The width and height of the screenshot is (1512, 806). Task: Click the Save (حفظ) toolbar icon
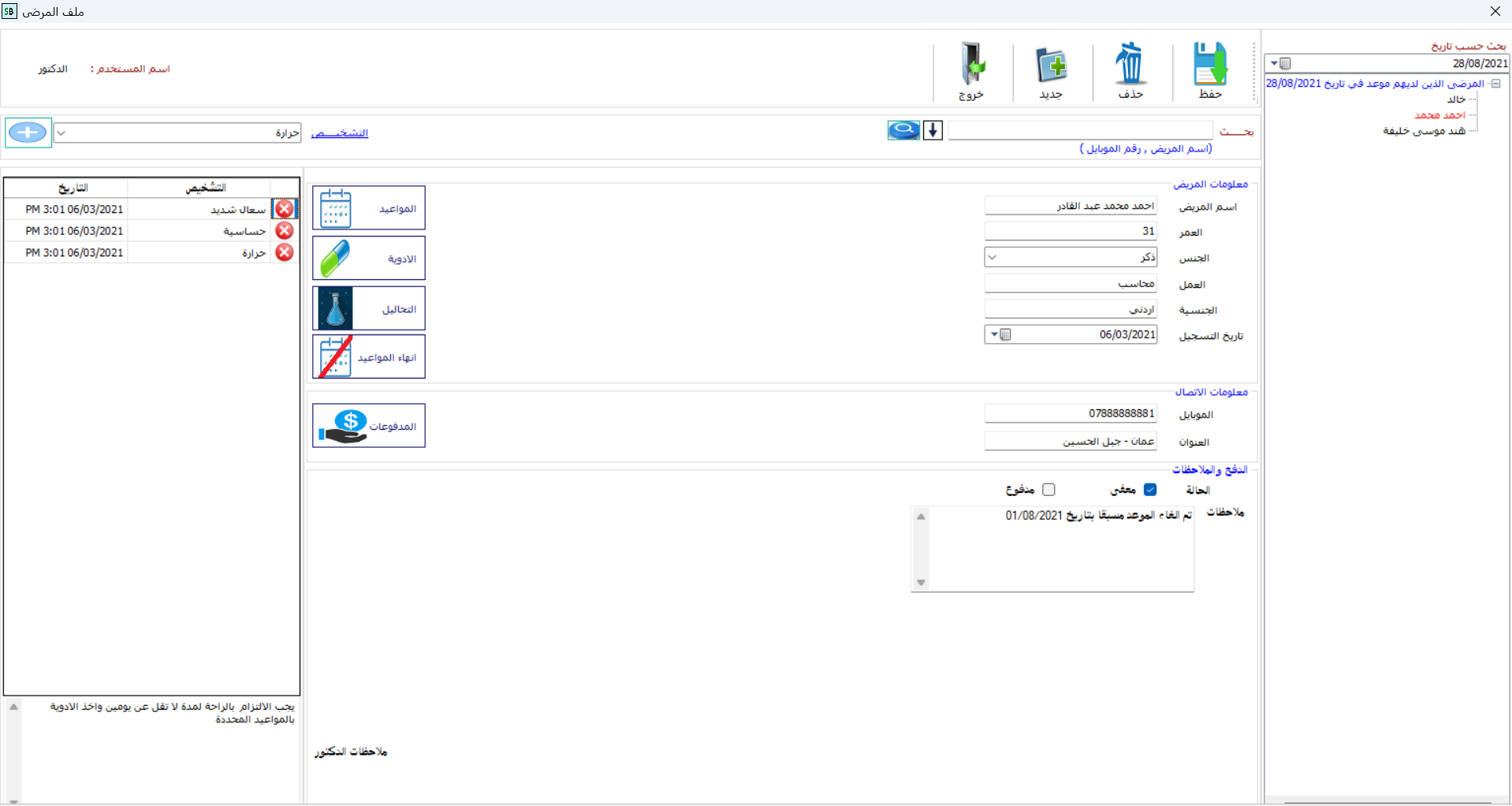(x=1209, y=65)
